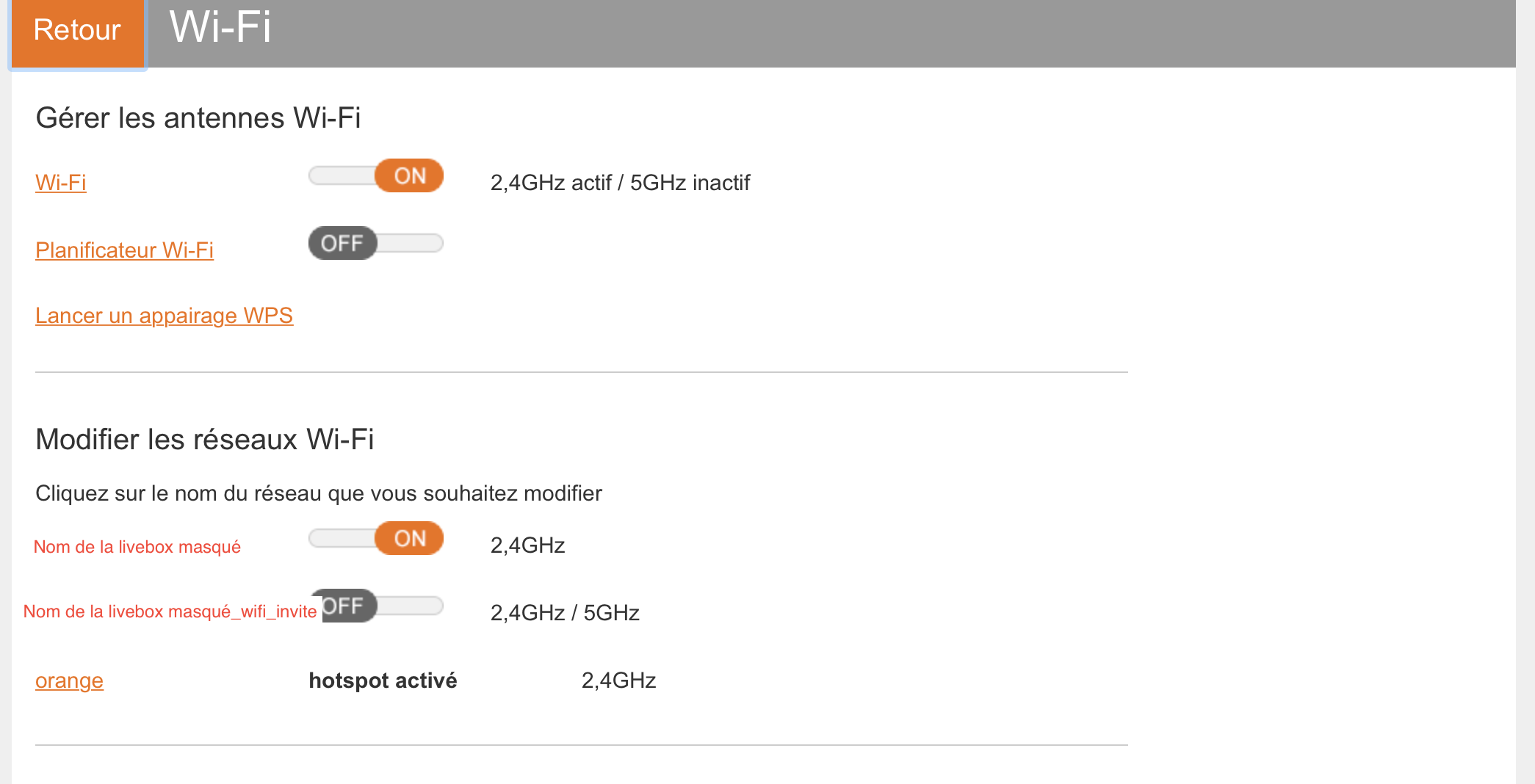The image size is (1535, 784).
Task: Click the 2,4GHz / 5GHz label of the guest network
Action: point(565,612)
